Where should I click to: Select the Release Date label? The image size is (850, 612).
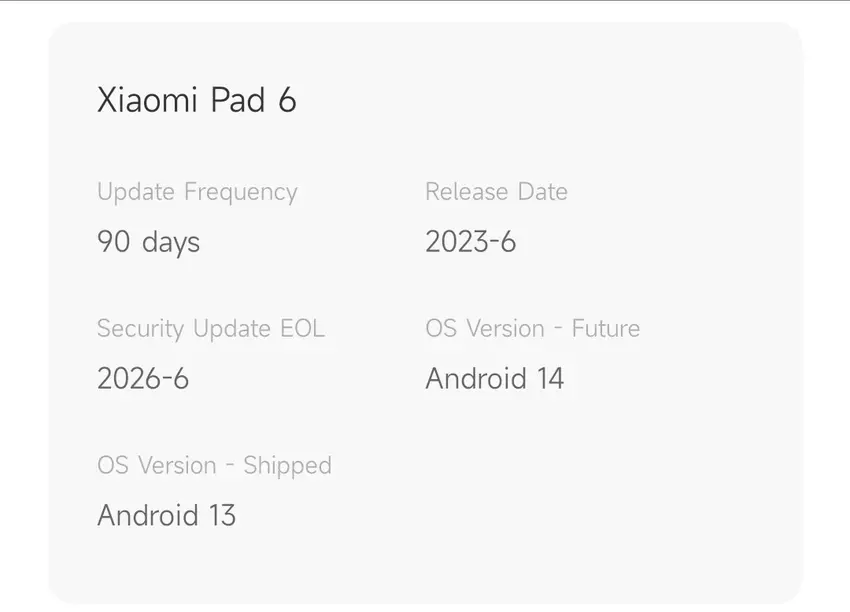(496, 192)
